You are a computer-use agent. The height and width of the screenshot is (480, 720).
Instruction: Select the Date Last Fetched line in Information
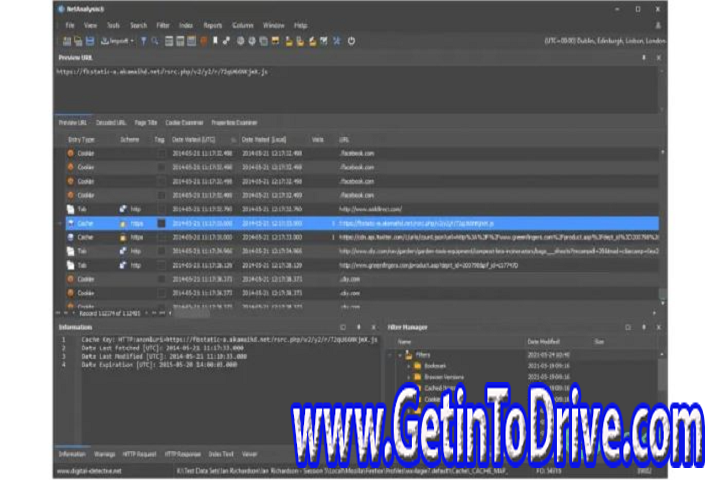pyautogui.click(x=162, y=349)
